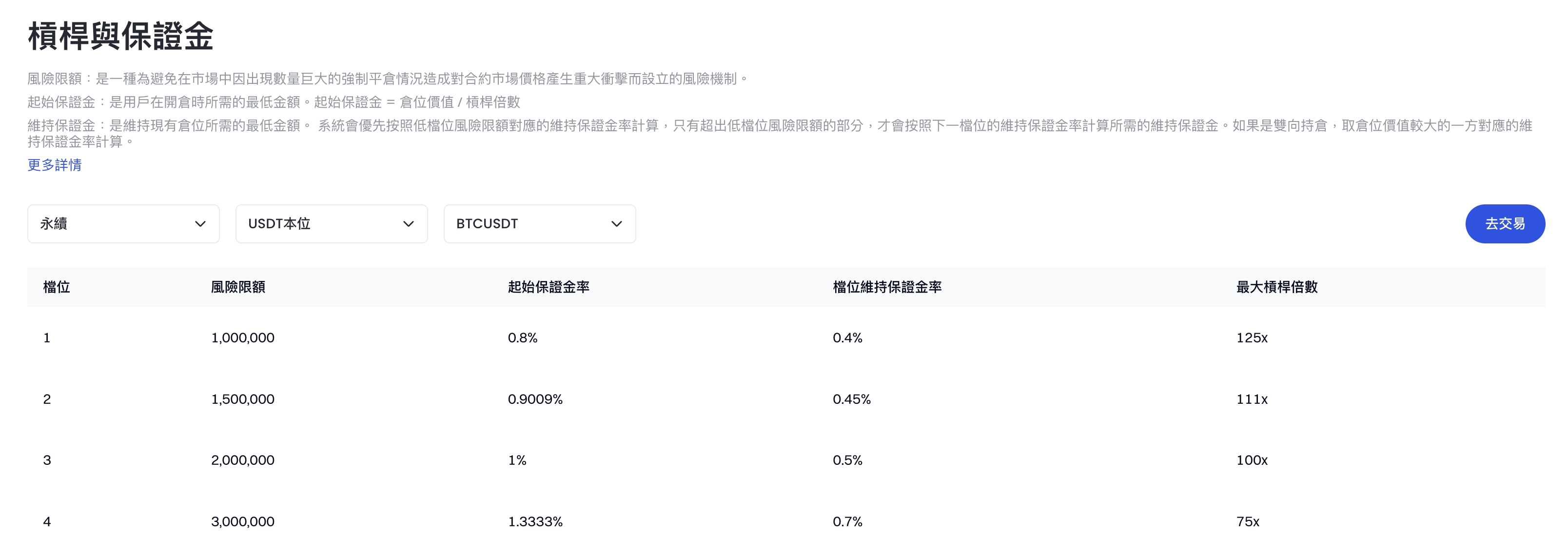Click the 檔位 column header

coord(57,287)
